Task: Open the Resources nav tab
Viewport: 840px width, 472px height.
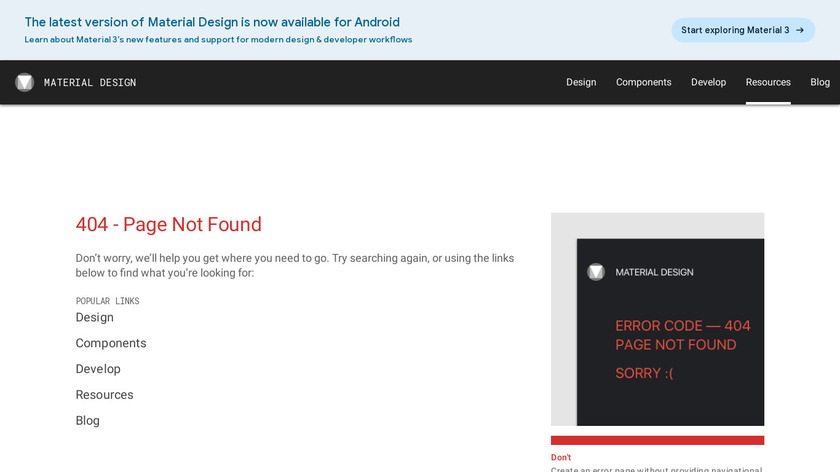Action: click(768, 82)
